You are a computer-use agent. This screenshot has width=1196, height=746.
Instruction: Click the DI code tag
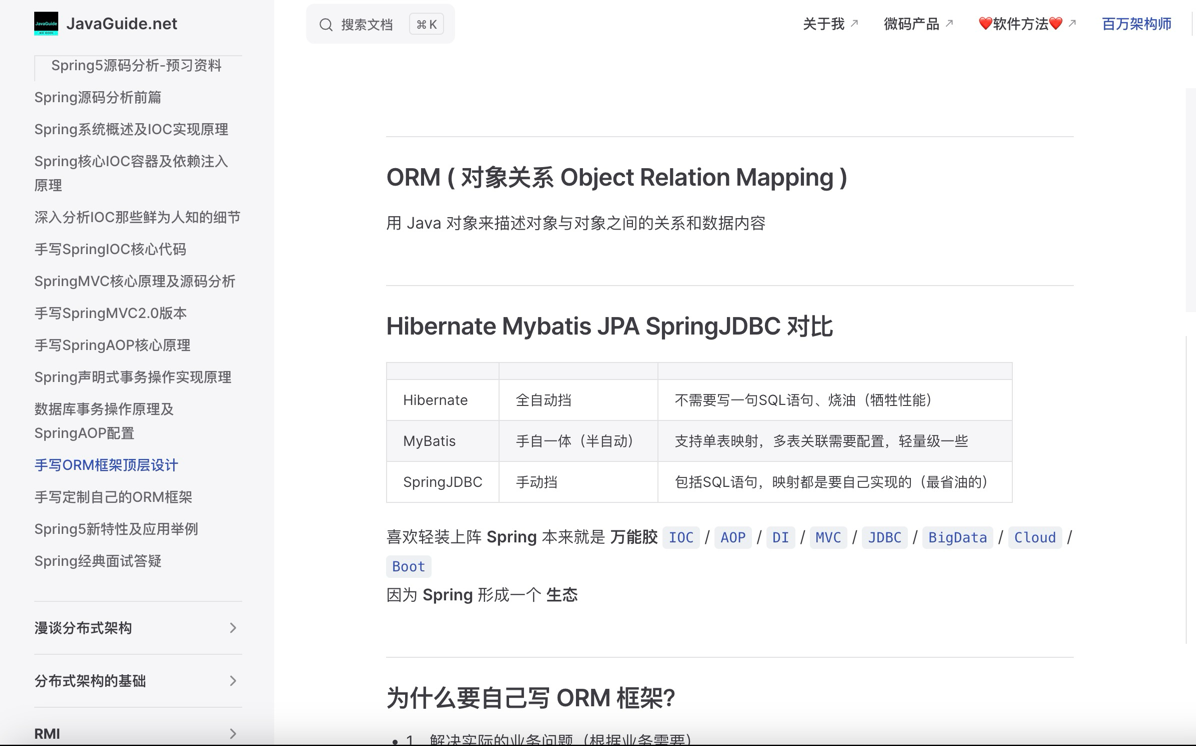pyautogui.click(x=780, y=537)
